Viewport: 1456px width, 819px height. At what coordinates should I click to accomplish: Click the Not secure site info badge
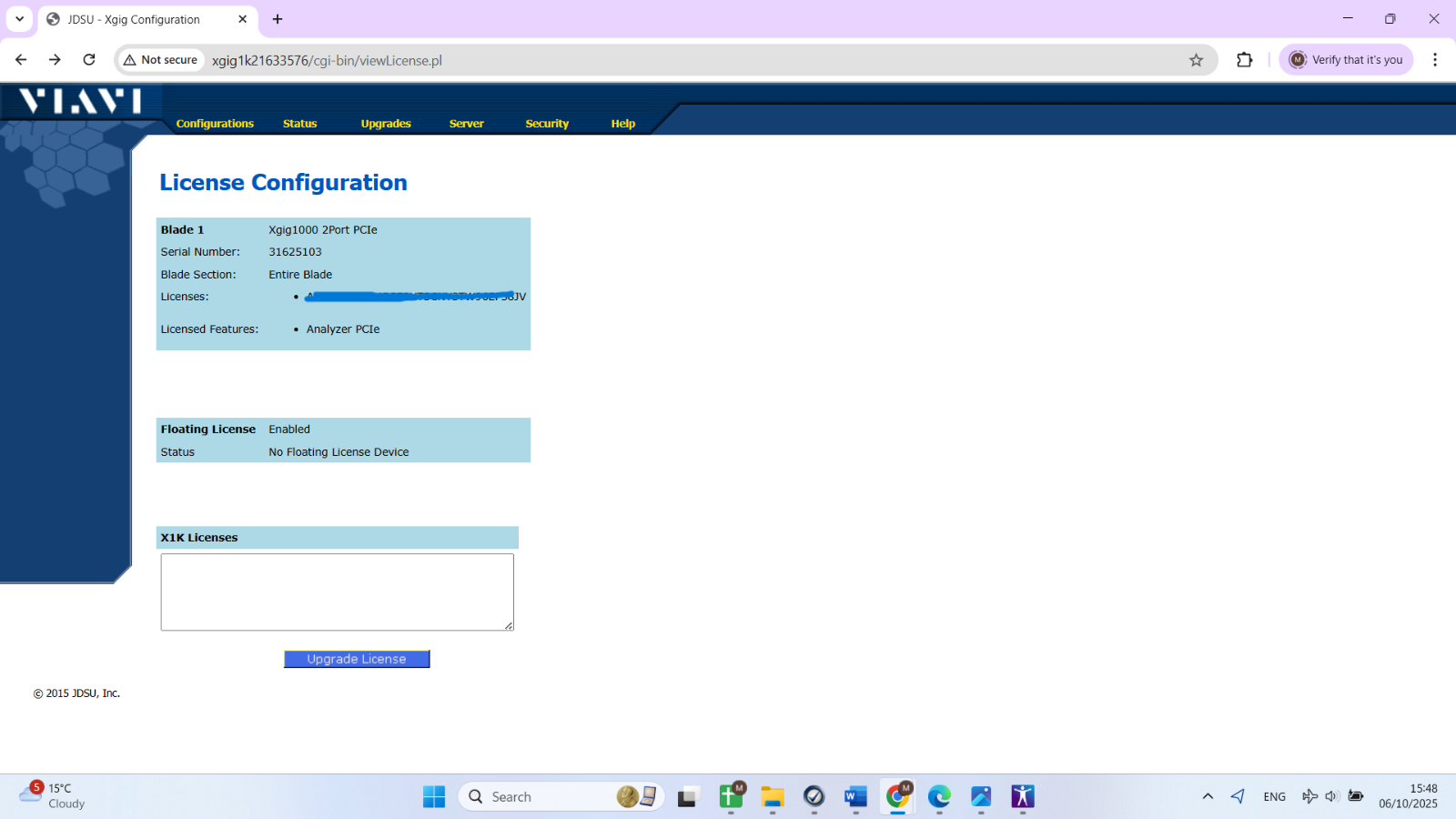tap(161, 60)
